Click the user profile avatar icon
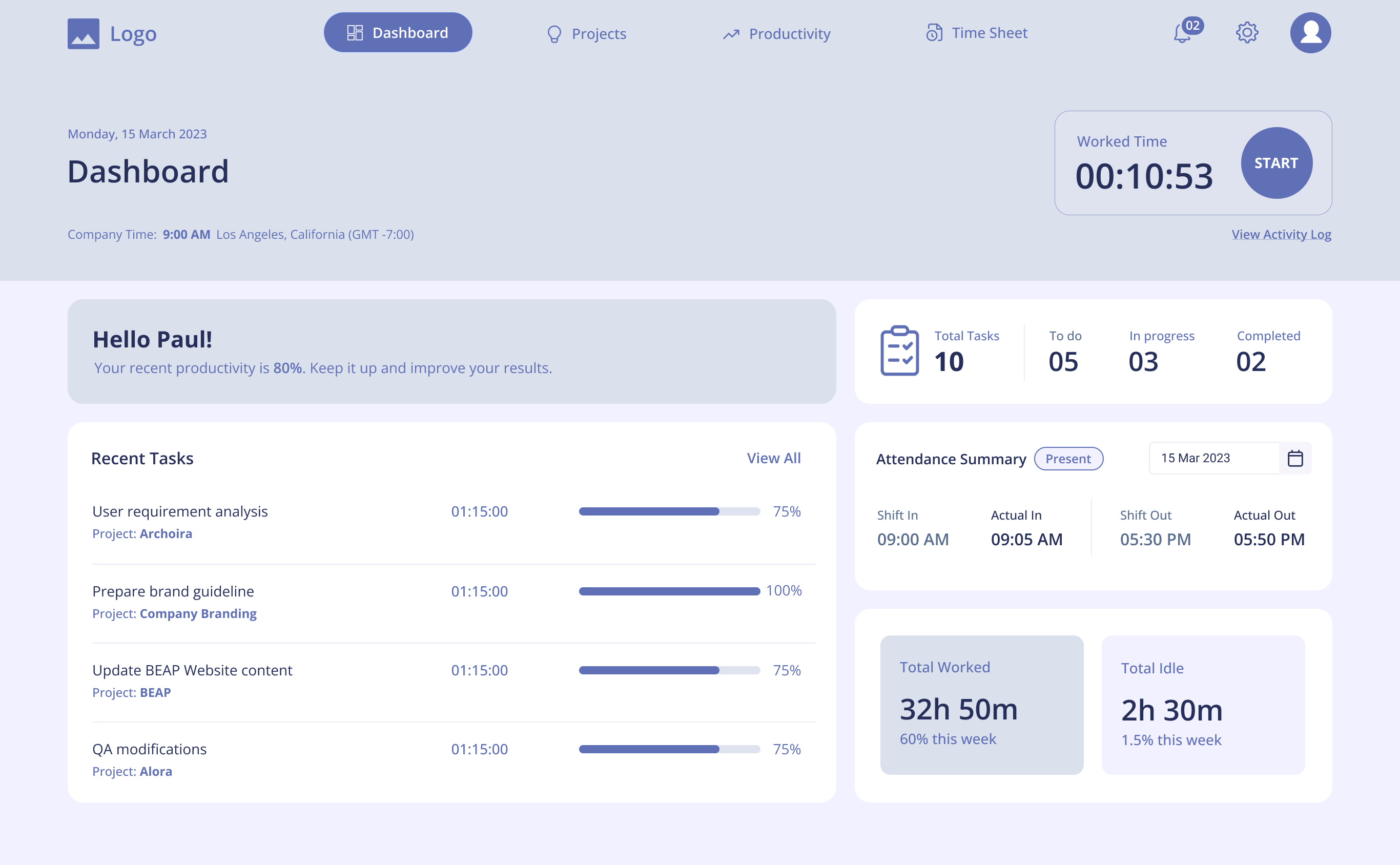The width and height of the screenshot is (1400, 865). click(x=1311, y=33)
